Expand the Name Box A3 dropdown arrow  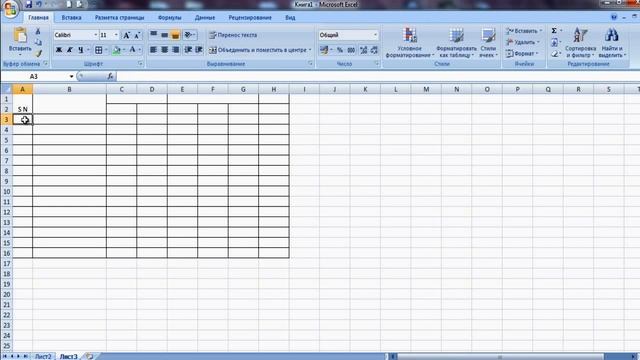(x=71, y=76)
